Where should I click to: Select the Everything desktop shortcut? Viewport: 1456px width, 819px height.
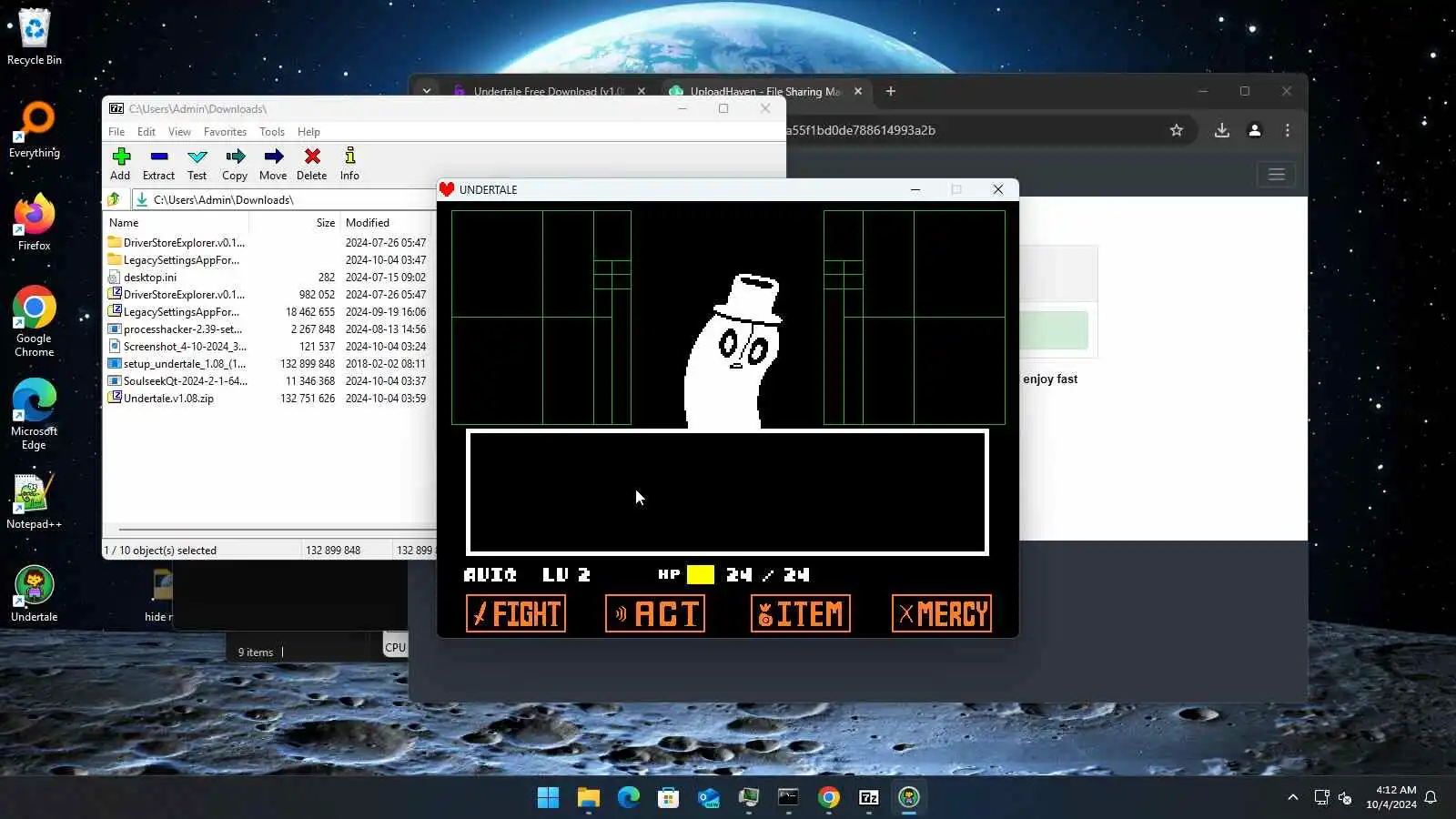coord(35,130)
